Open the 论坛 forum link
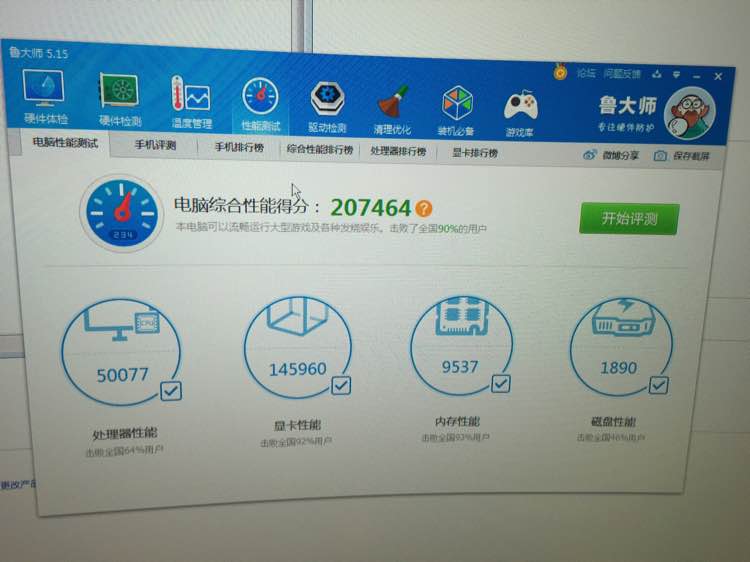Viewport: 750px width, 562px height. (x=585, y=73)
